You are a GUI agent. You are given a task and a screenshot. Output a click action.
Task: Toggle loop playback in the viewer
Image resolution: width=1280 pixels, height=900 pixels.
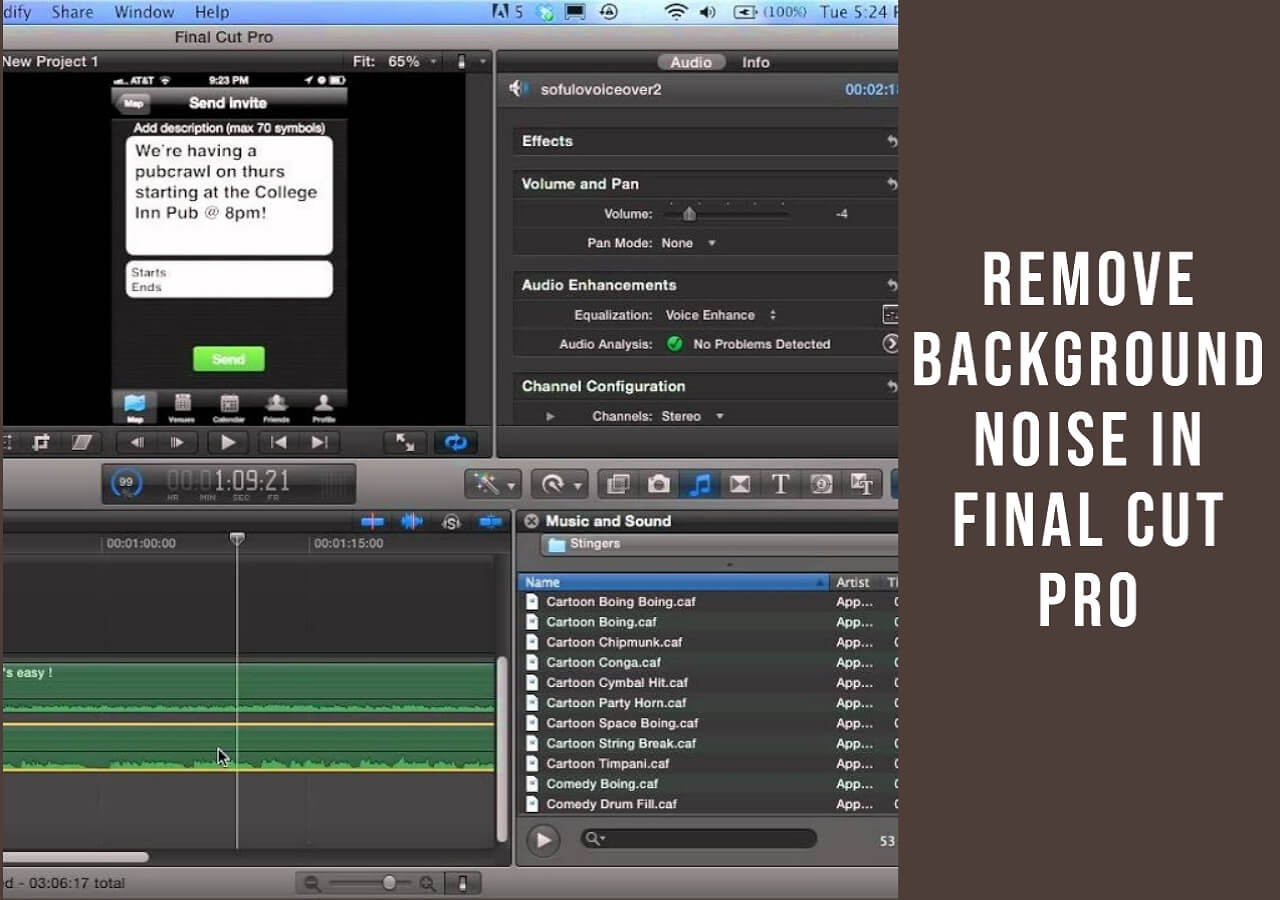pyautogui.click(x=455, y=442)
